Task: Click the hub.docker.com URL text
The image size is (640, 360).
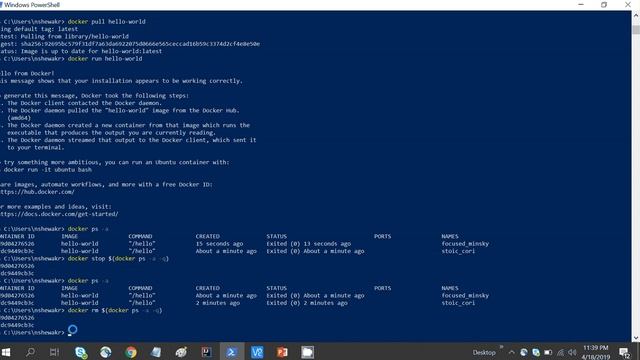Action: tap(37, 192)
